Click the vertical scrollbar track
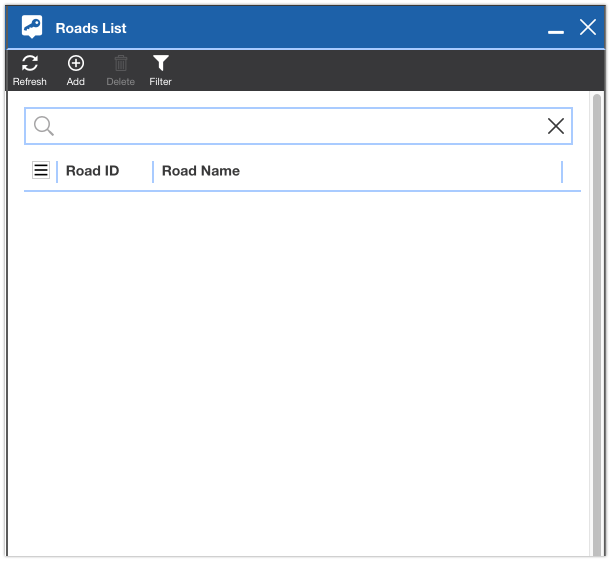Image resolution: width=611 pixels, height=561 pixels. click(597, 325)
